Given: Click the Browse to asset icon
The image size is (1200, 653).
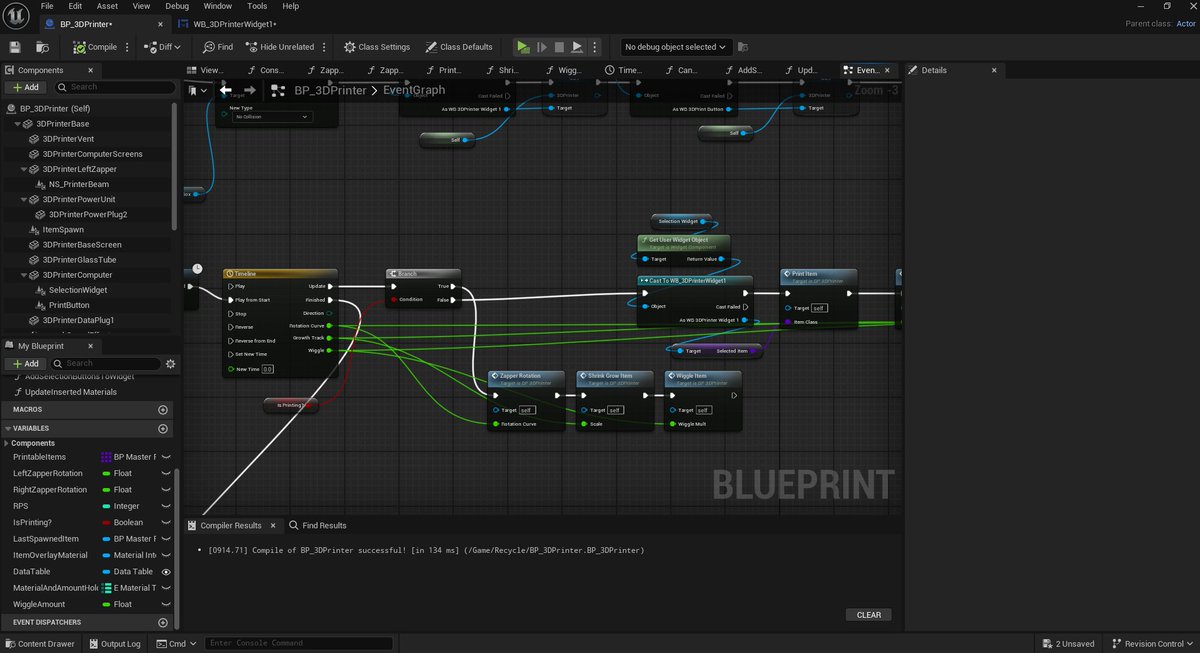Looking at the screenshot, I should click(41, 46).
